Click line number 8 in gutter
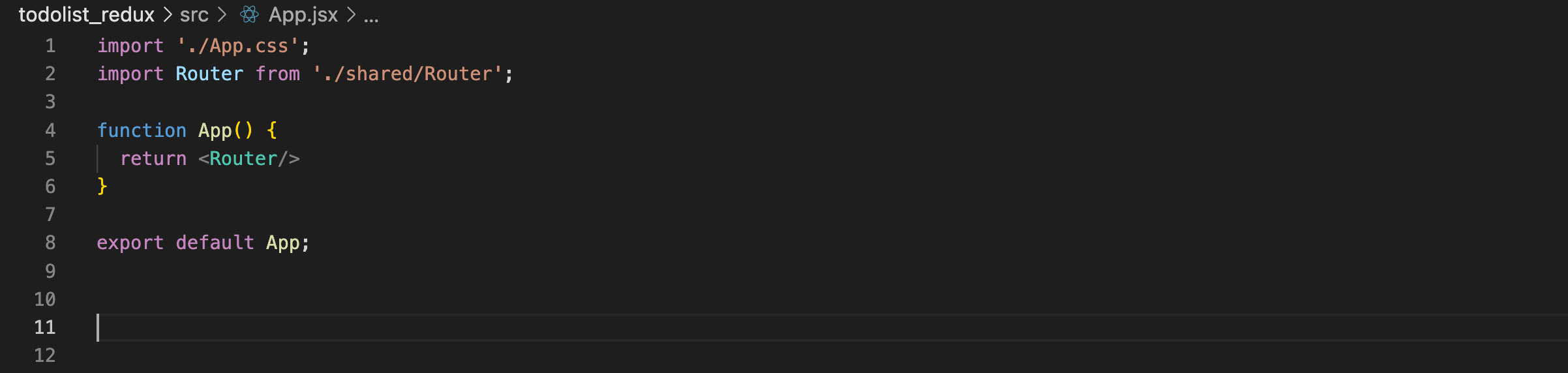The image size is (1568, 373). pyautogui.click(x=50, y=243)
